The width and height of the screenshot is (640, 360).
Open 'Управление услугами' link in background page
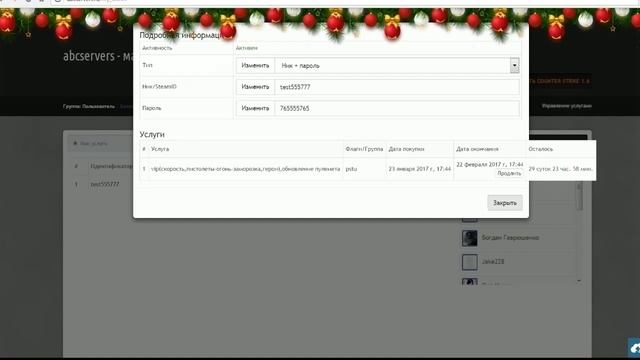click(x=567, y=106)
